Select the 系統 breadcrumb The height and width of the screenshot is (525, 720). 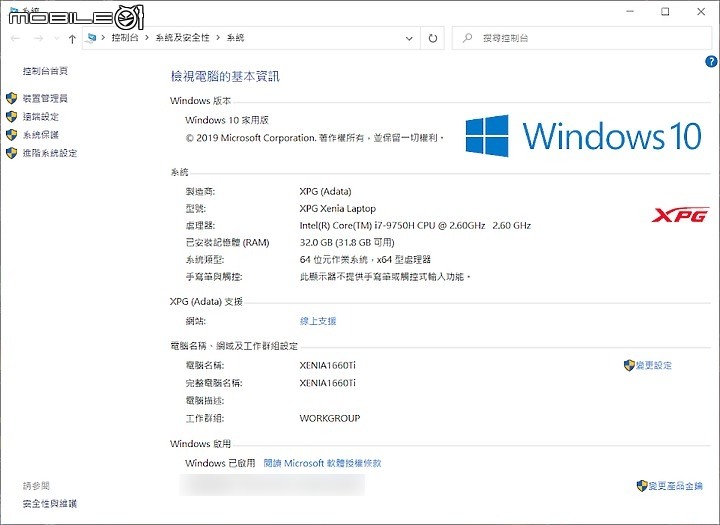tap(236, 38)
